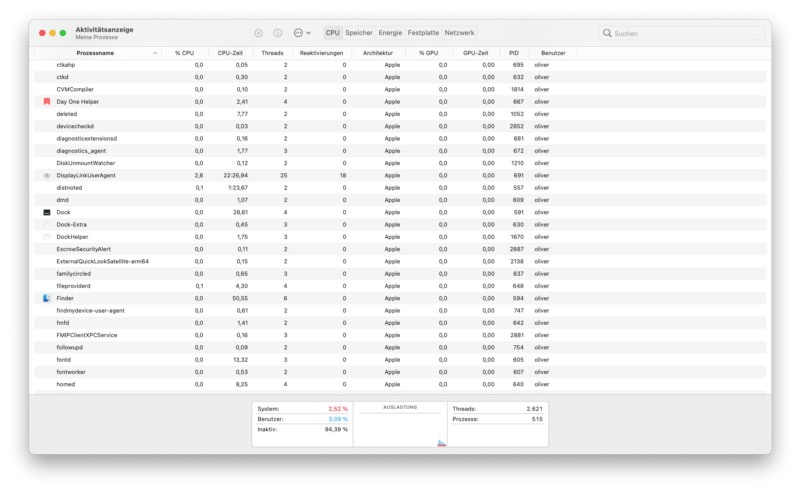Focus the Suchen search field
Image resolution: width=800 pixels, height=492 pixels.
[685, 33]
